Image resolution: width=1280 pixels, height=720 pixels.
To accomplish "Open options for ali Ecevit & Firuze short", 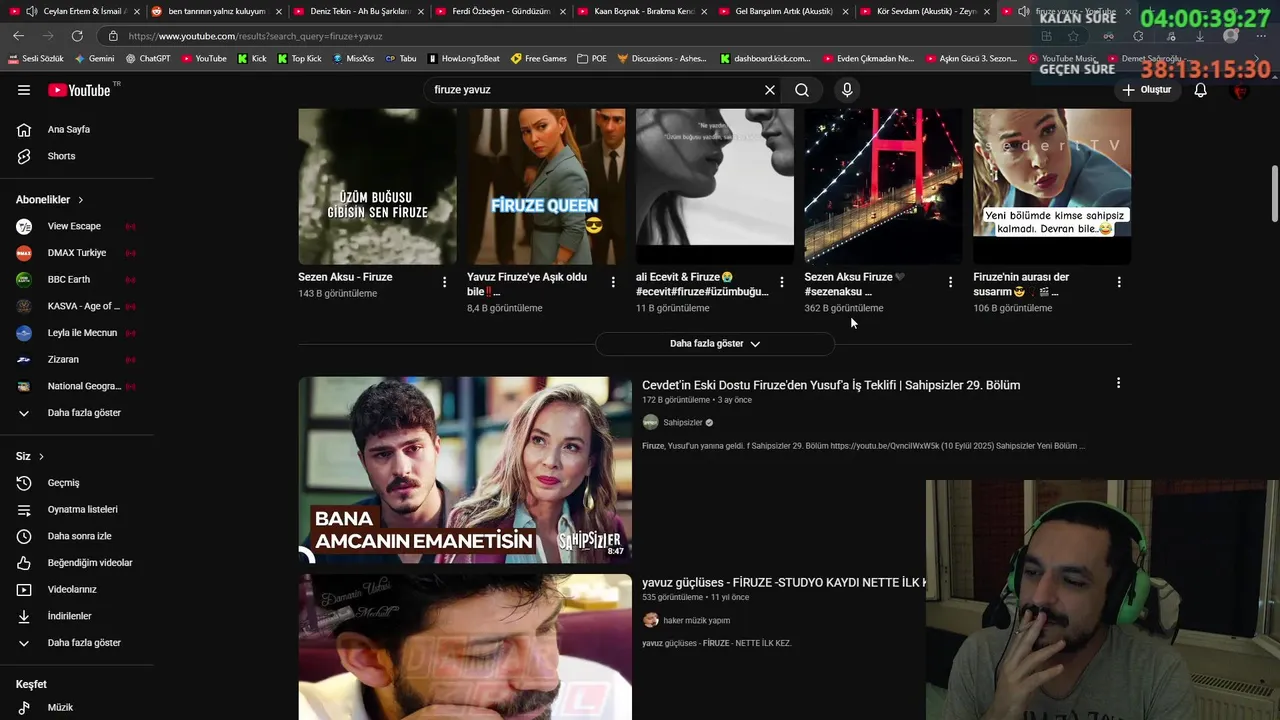I will [782, 282].
